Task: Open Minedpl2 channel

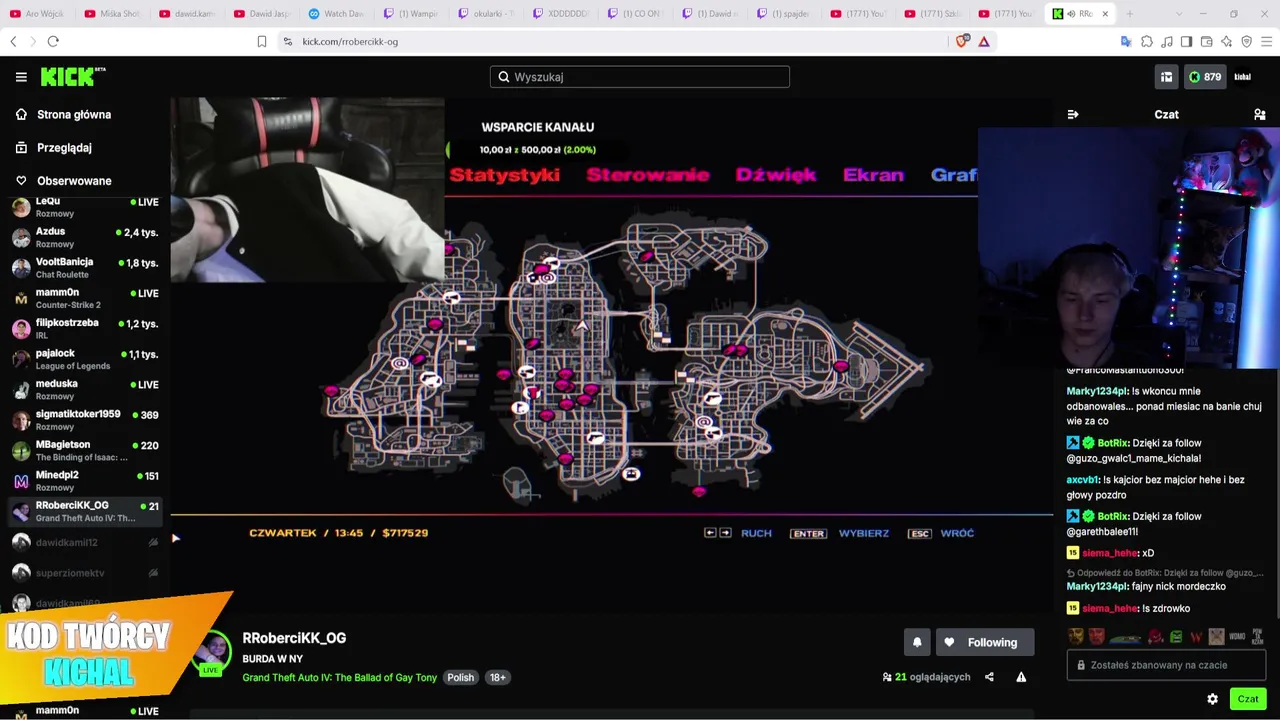Action: (84, 481)
